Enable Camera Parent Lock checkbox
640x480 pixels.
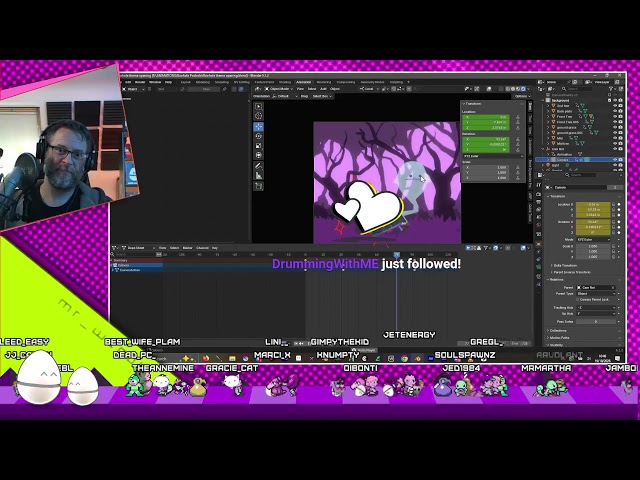579,299
